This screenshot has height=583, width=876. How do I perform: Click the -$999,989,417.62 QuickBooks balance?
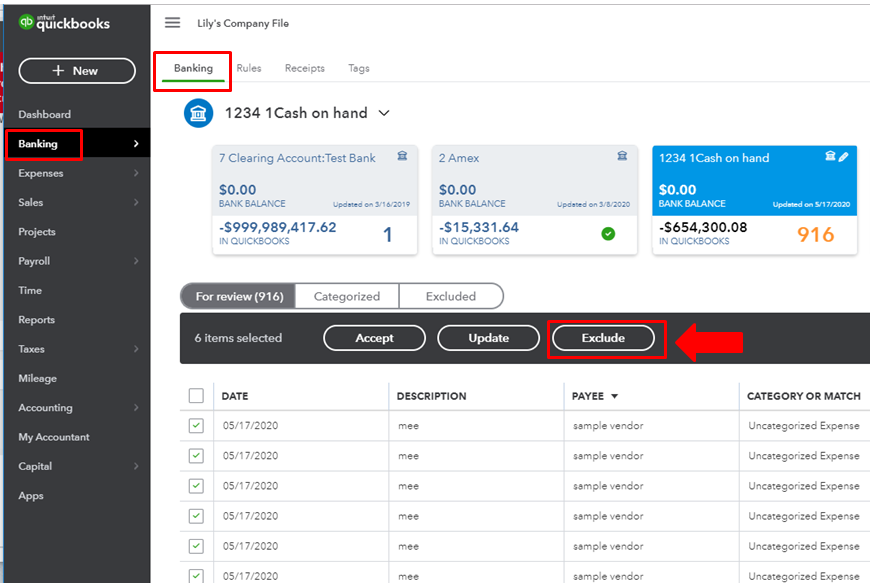pos(278,227)
